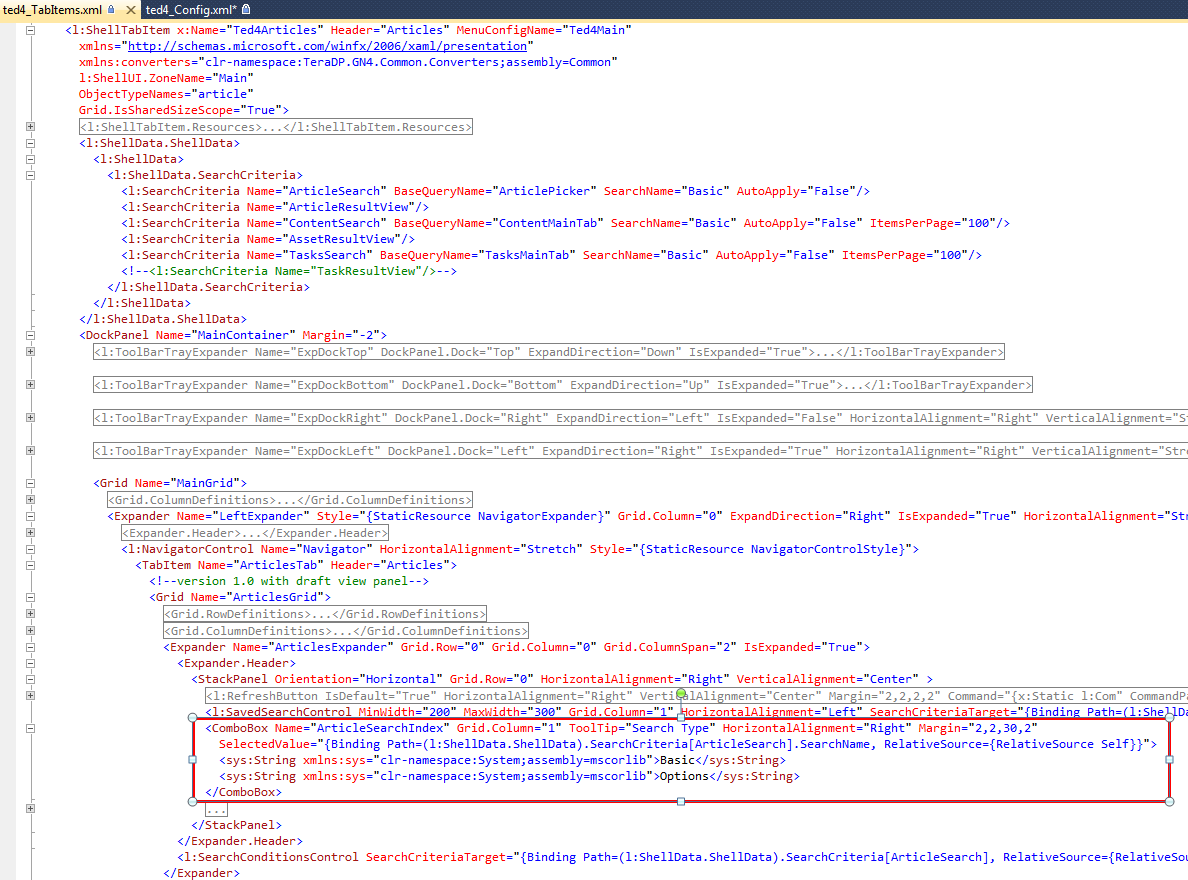Open the schemas.microsoft.com xaml presentation link
1188x880 pixels.
[327, 46]
